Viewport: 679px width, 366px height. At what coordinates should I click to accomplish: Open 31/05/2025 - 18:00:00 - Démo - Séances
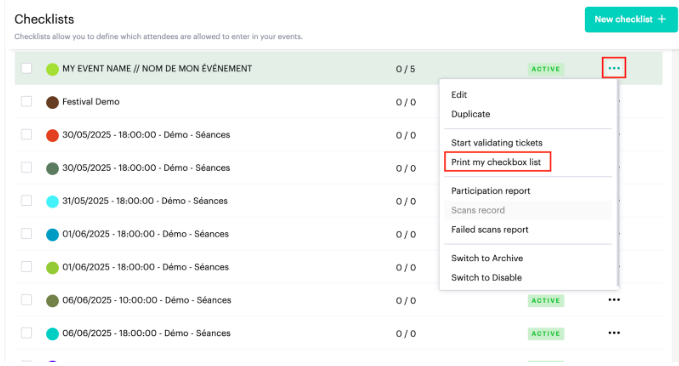click(x=145, y=201)
